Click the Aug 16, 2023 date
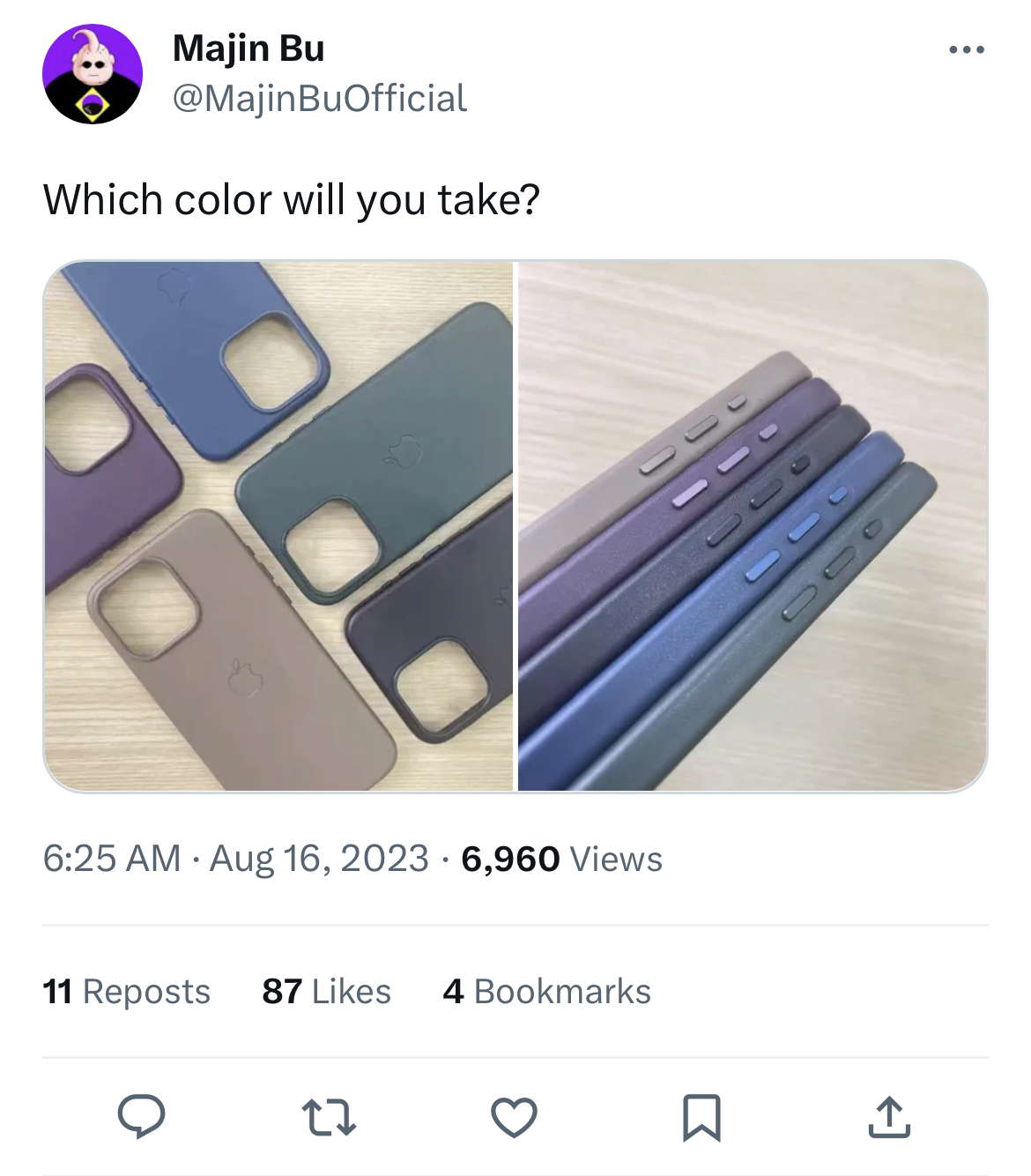 319,859
